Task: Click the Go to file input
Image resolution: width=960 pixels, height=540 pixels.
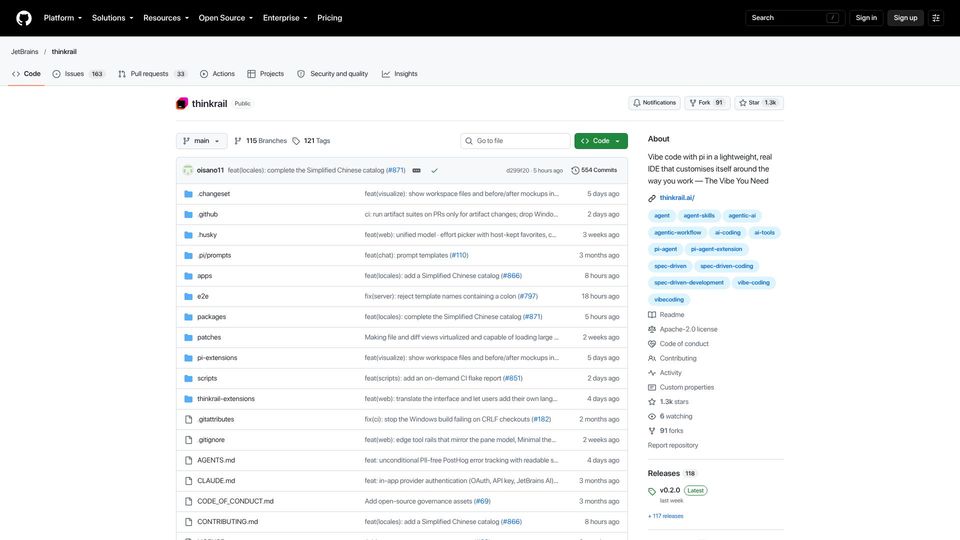Action: click(515, 141)
